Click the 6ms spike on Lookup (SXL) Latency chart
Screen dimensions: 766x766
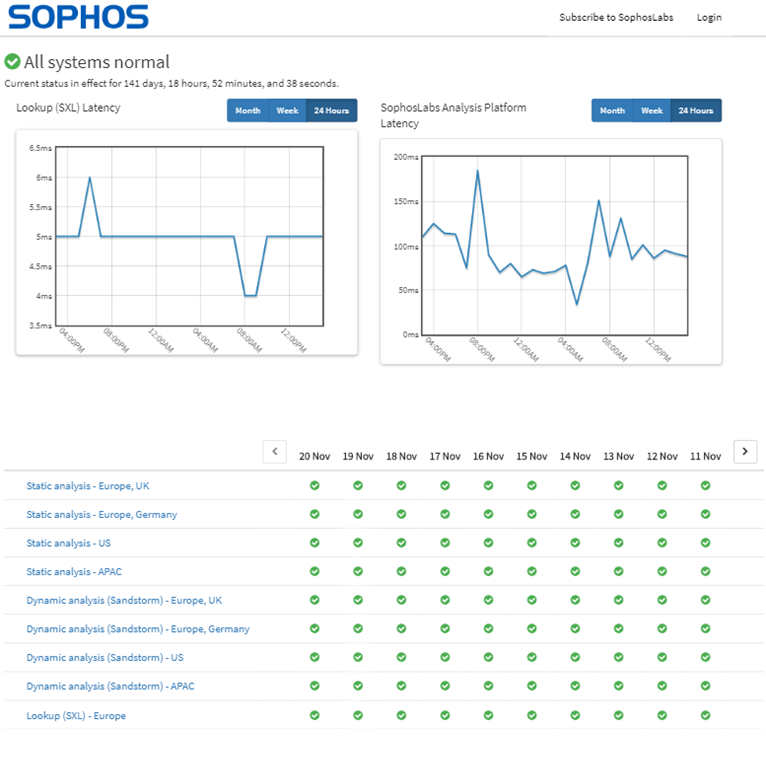point(90,178)
